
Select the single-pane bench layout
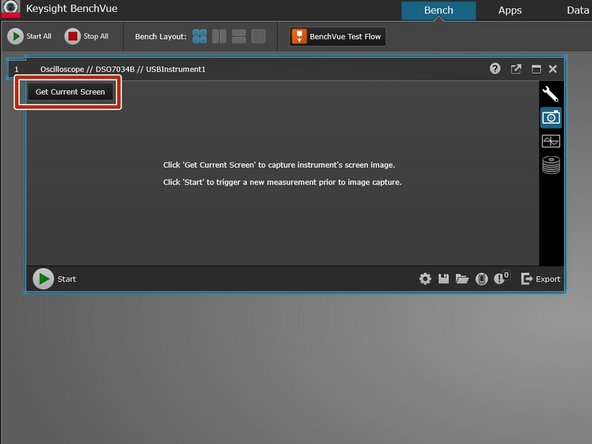[x=258, y=37]
